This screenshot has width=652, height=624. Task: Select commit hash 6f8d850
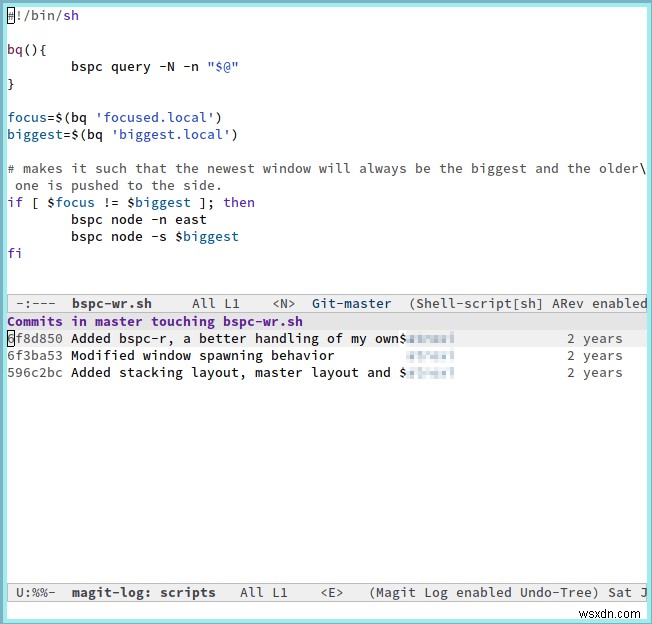point(35,339)
